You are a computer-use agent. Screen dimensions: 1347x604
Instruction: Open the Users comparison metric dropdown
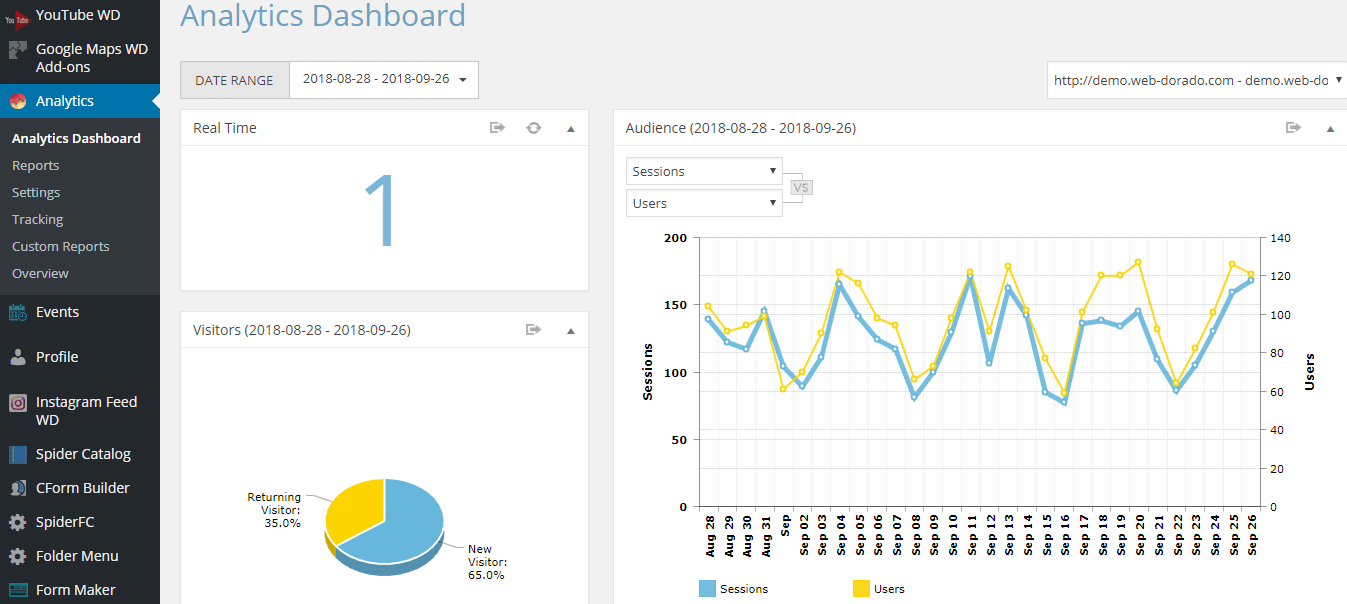(x=704, y=203)
